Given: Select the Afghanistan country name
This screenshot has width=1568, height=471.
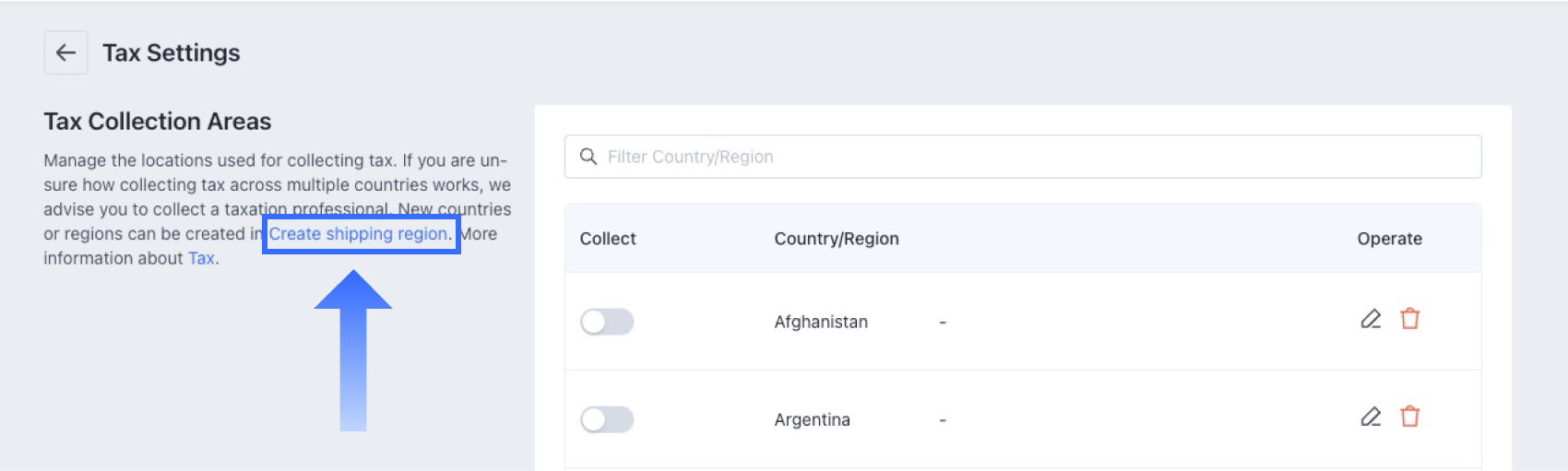Looking at the screenshot, I should click(x=821, y=322).
